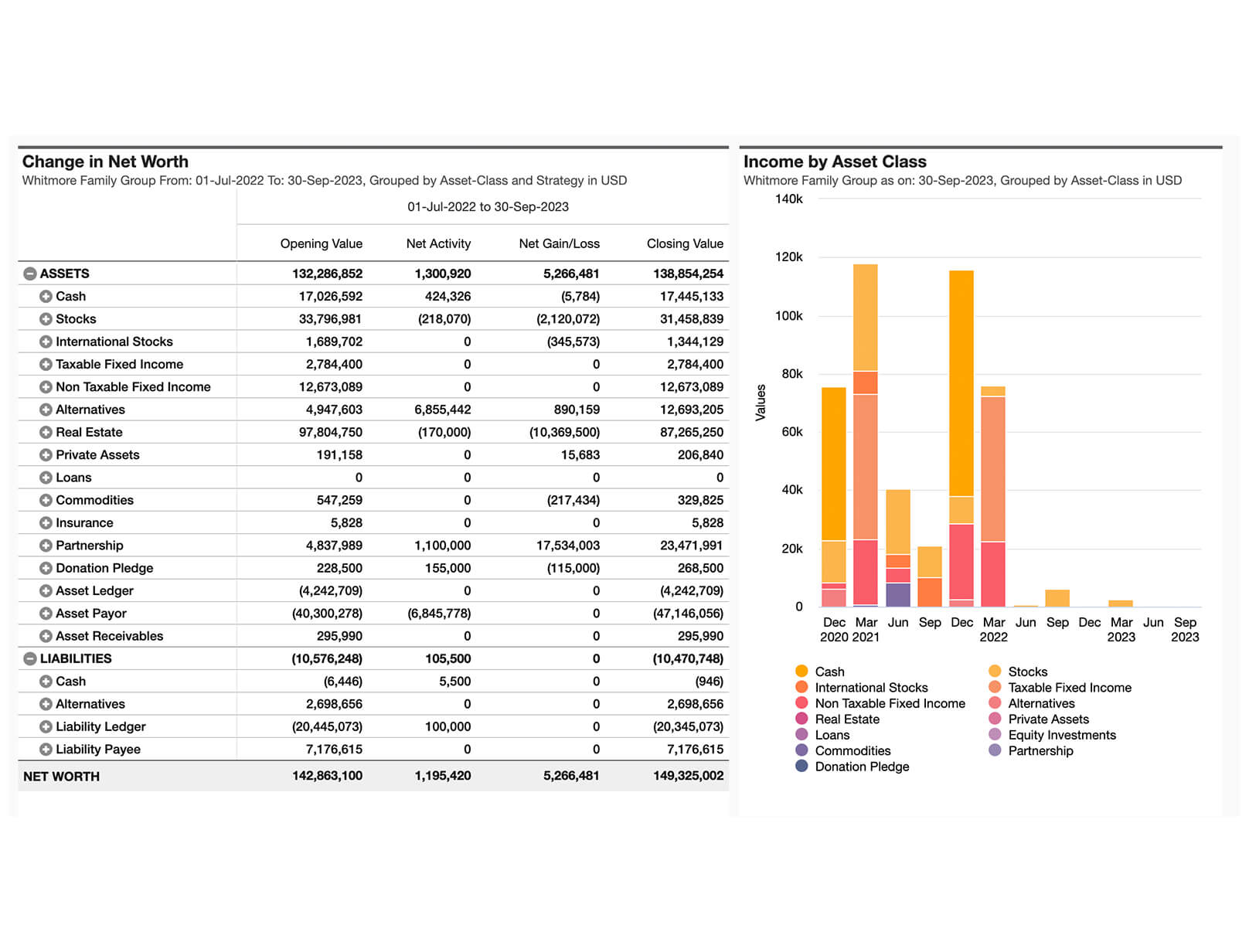Collapse the LIABILITIES group row
The width and height of the screenshot is (1249, 952).
[x=30, y=659]
